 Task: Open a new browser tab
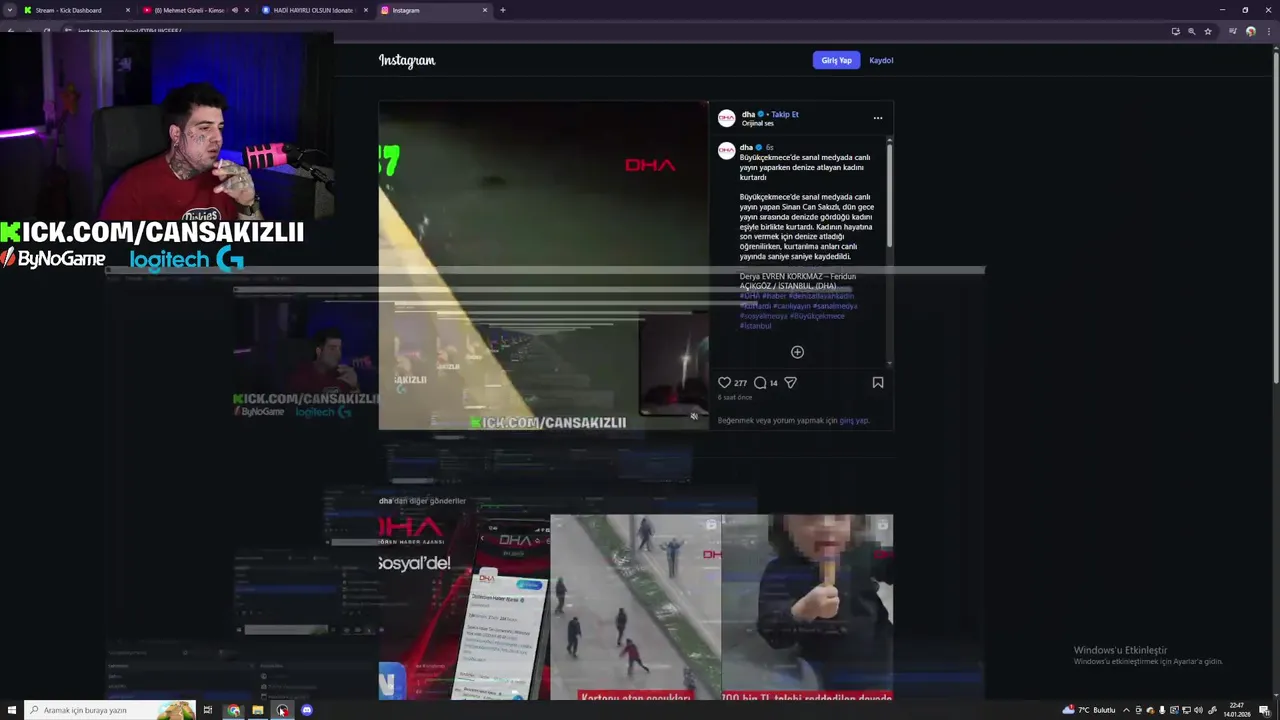pos(502,10)
